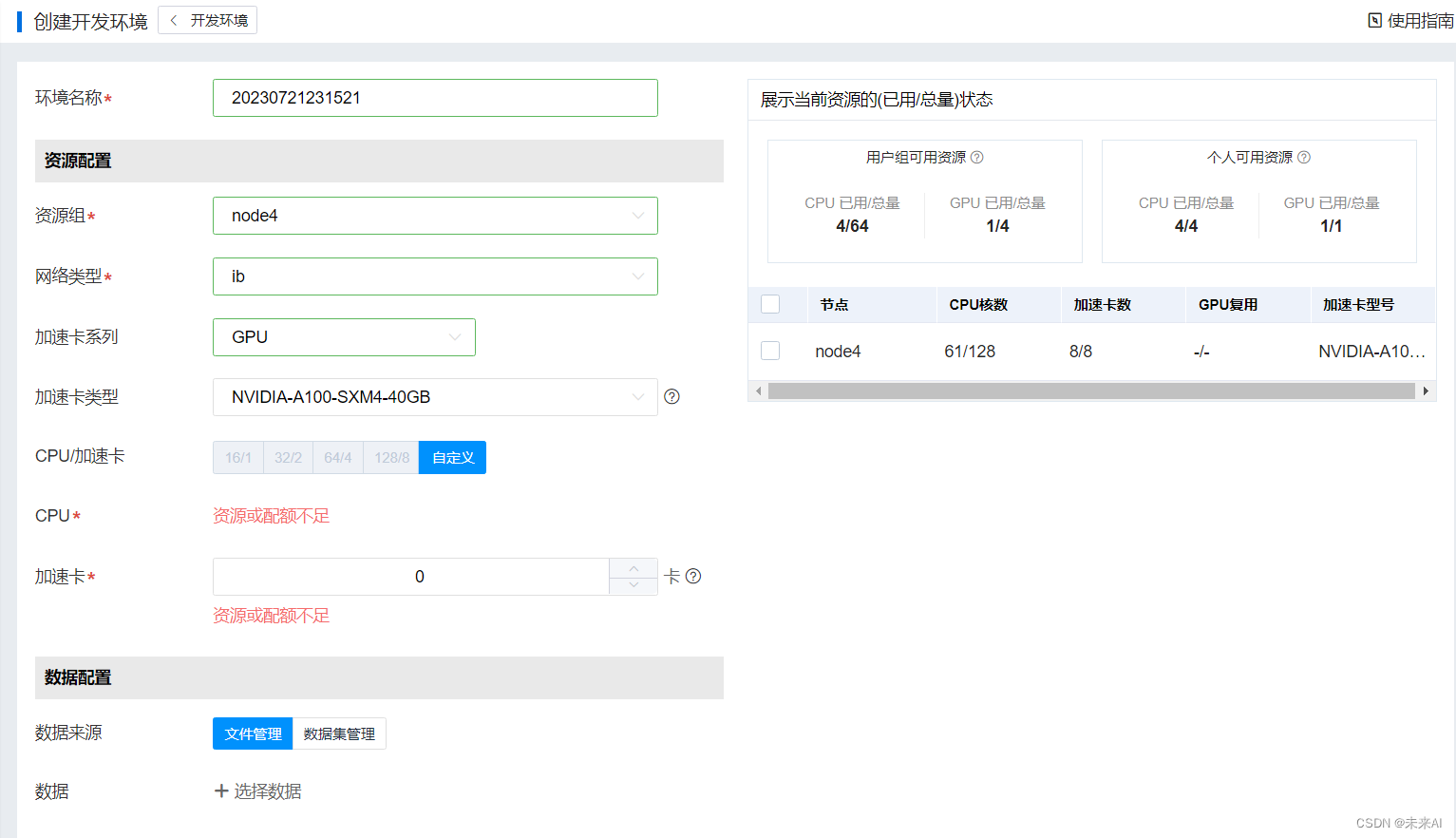Click the help icon beside 加速卡类型

[x=671, y=396]
